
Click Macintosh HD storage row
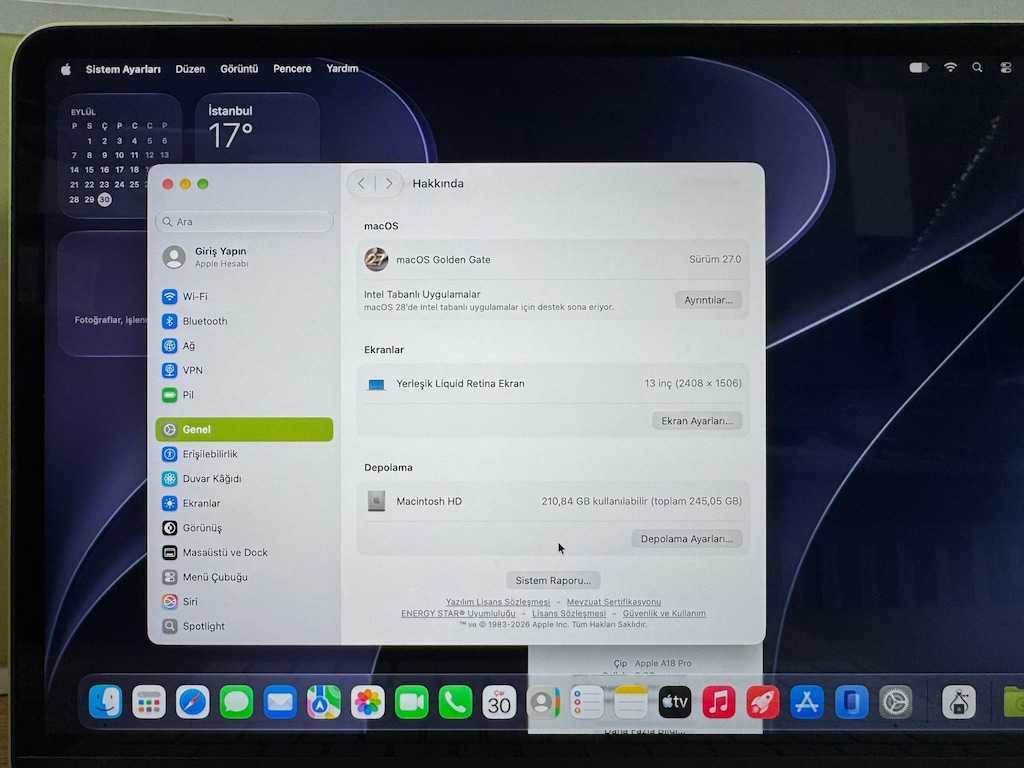coord(552,502)
